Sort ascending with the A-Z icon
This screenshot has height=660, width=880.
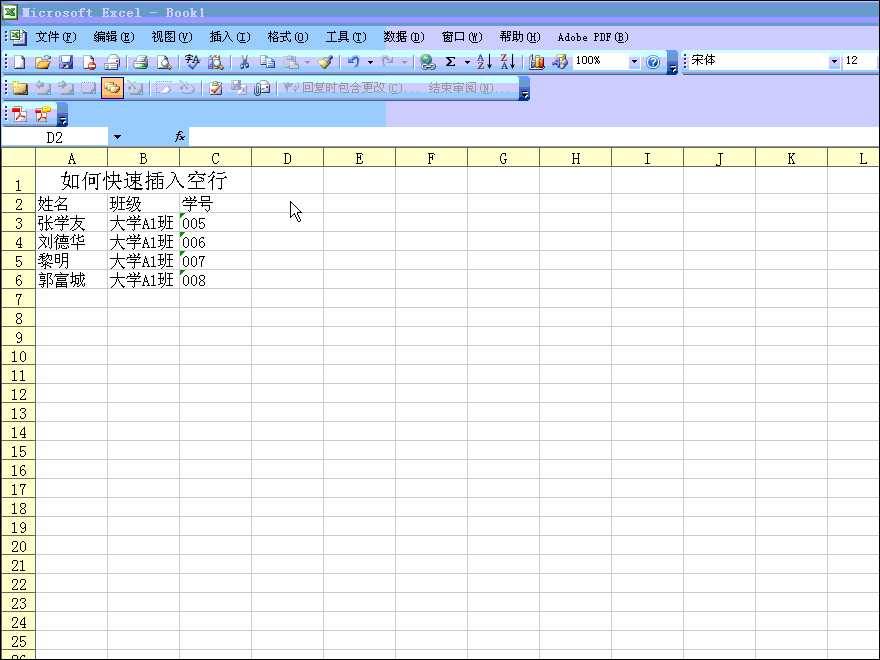484,62
